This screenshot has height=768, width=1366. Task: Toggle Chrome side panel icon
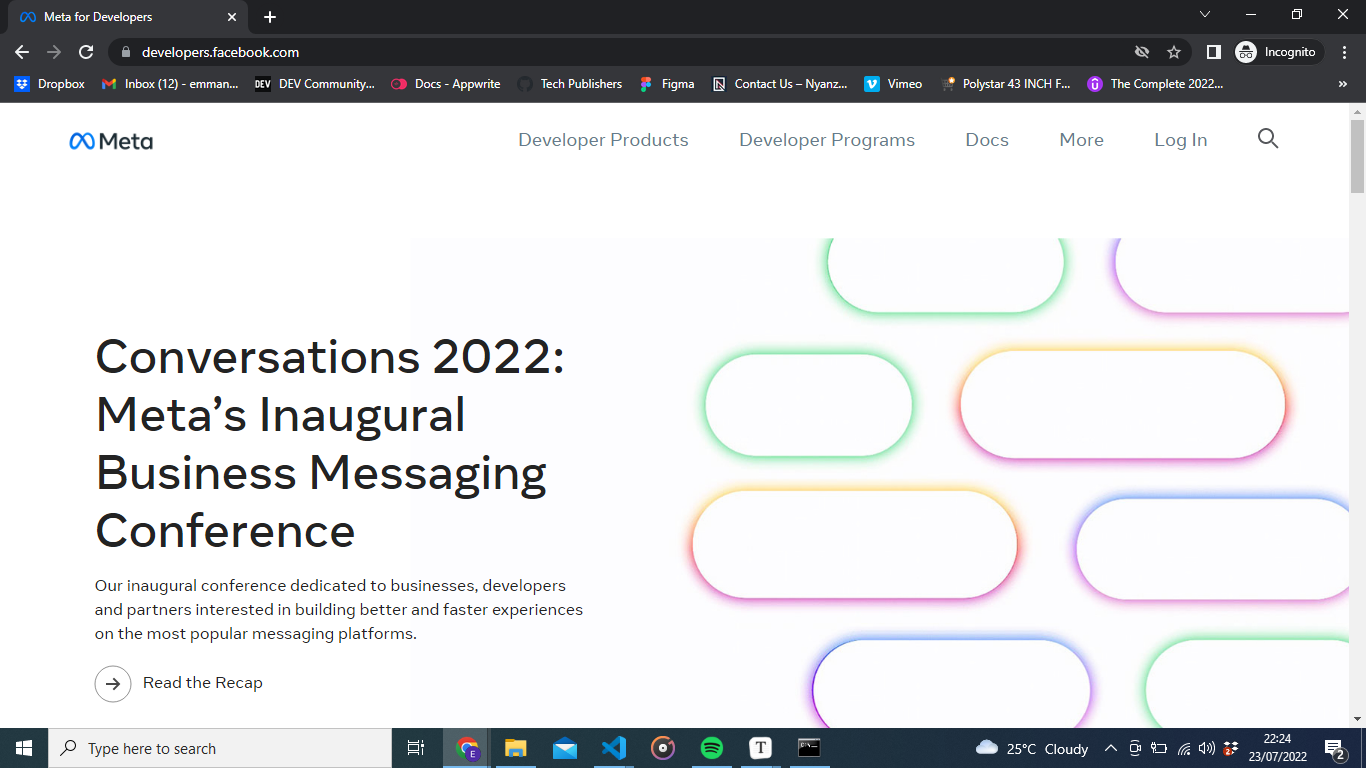point(1213,52)
